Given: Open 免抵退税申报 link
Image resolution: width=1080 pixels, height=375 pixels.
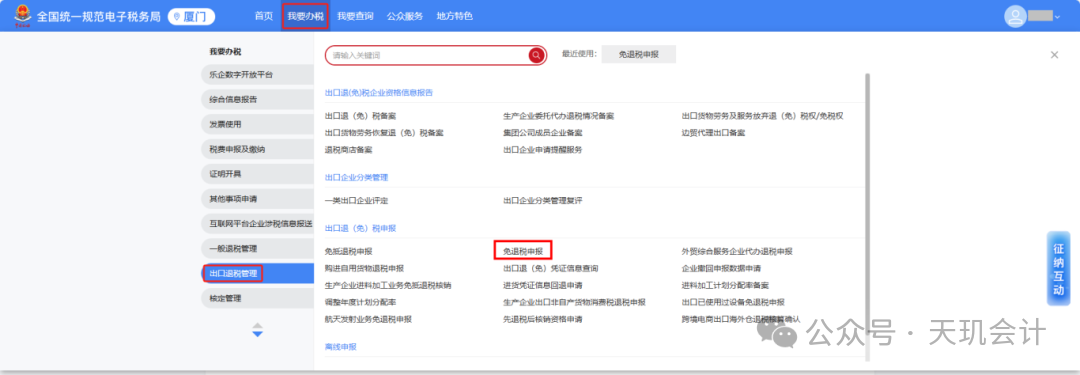Looking at the screenshot, I should point(348,252).
